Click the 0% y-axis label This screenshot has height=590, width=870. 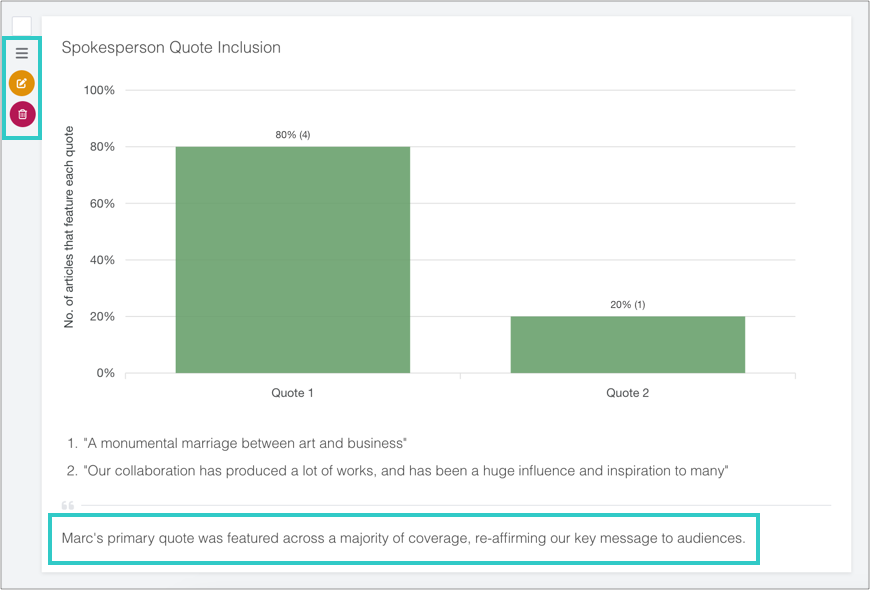click(x=104, y=373)
